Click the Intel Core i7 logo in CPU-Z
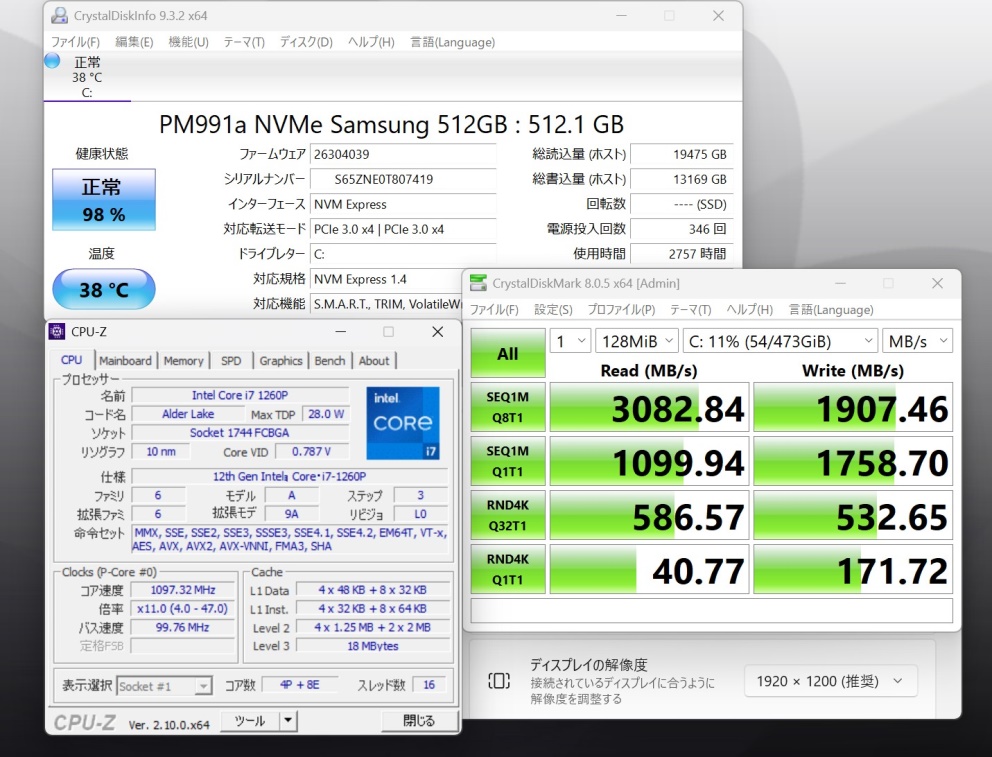Viewport: 992px width, 757px height. [x=403, y=423]
